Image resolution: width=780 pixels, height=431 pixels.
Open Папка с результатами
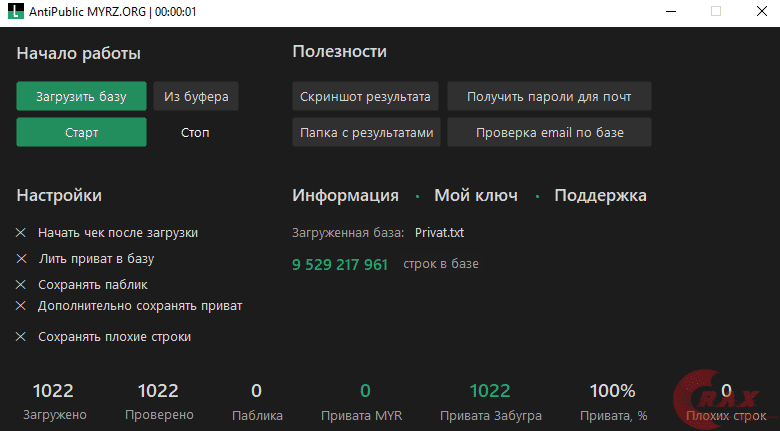click(x=366, y=132)
